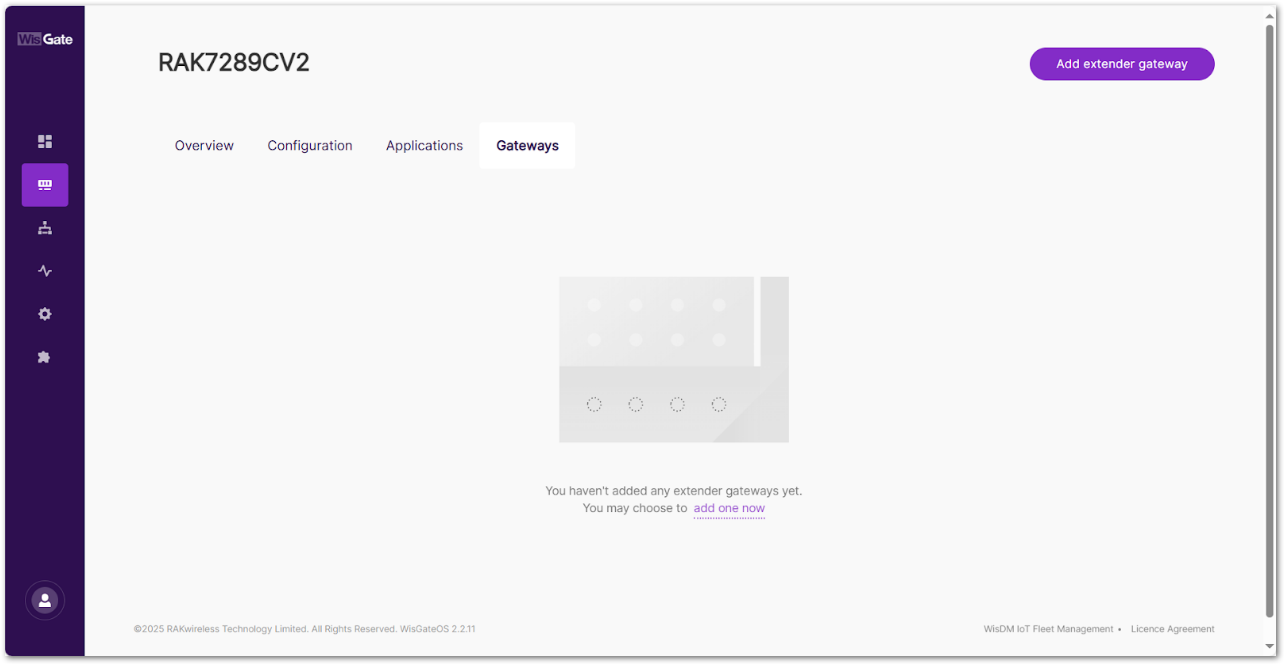Select the plugins puzzle icon in sidebar

(44, 357)
